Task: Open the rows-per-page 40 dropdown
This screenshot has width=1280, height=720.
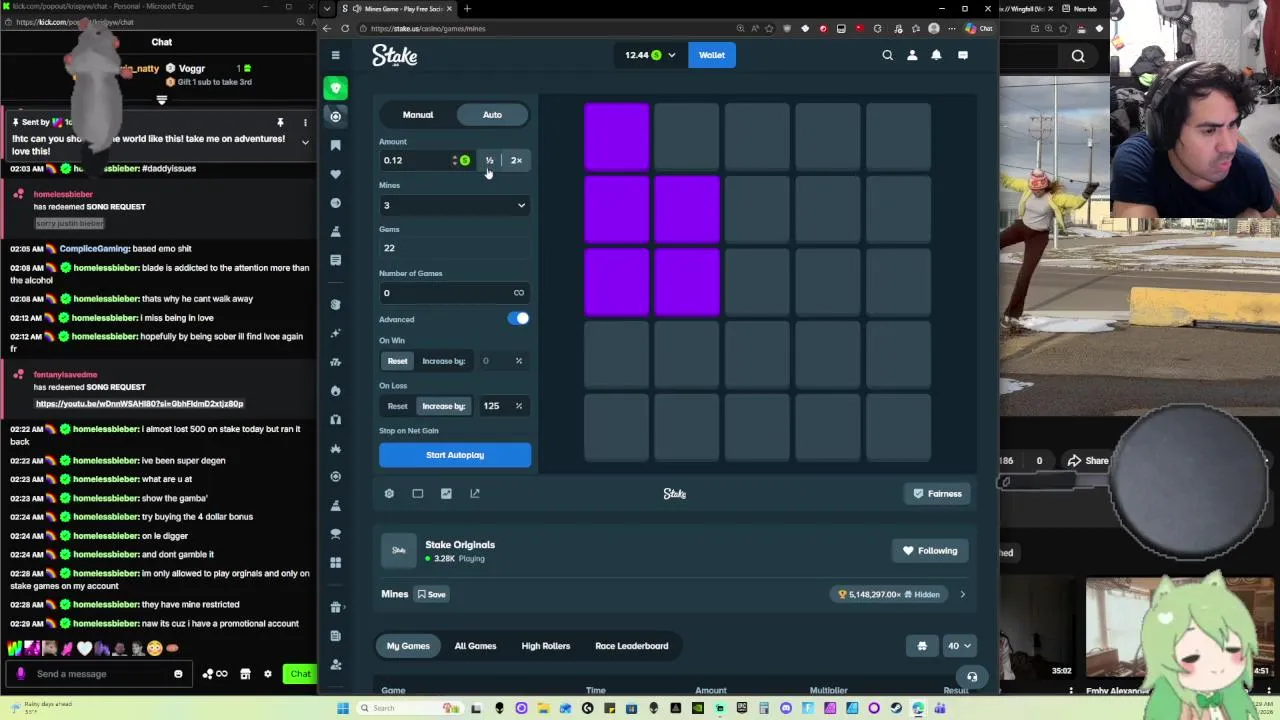Action: click(x=958, y=646)
